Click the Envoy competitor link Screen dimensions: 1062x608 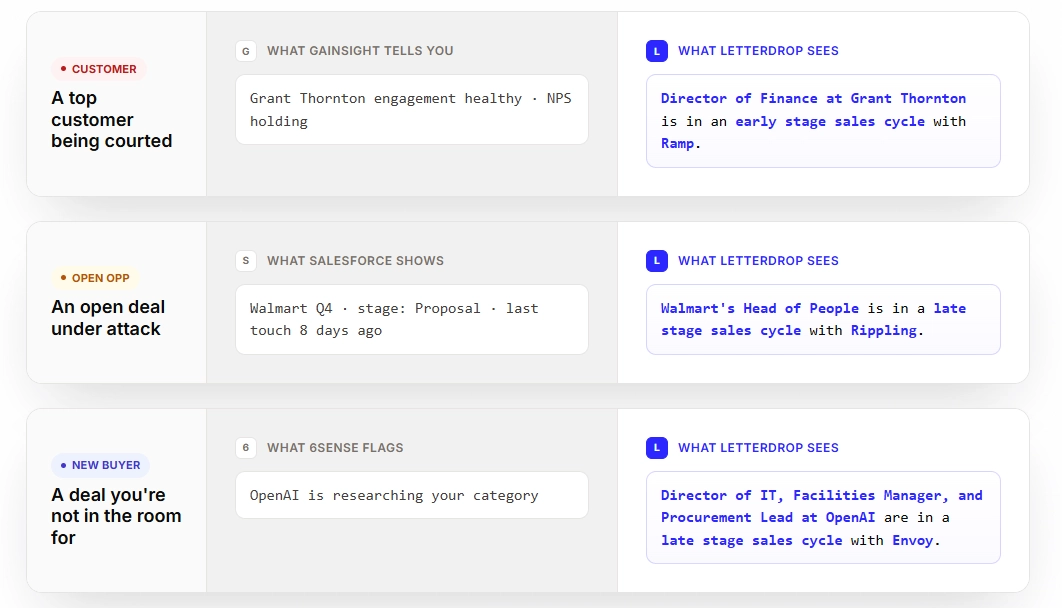point(912,540)
